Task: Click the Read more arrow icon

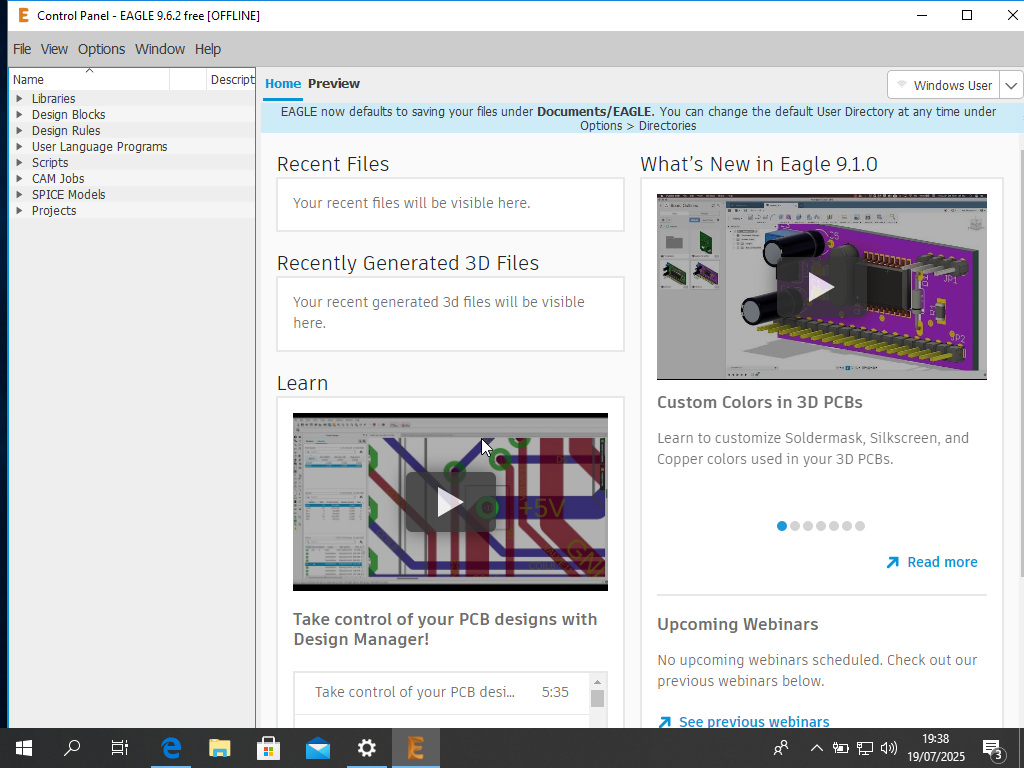Action: (x=892, y=563)
